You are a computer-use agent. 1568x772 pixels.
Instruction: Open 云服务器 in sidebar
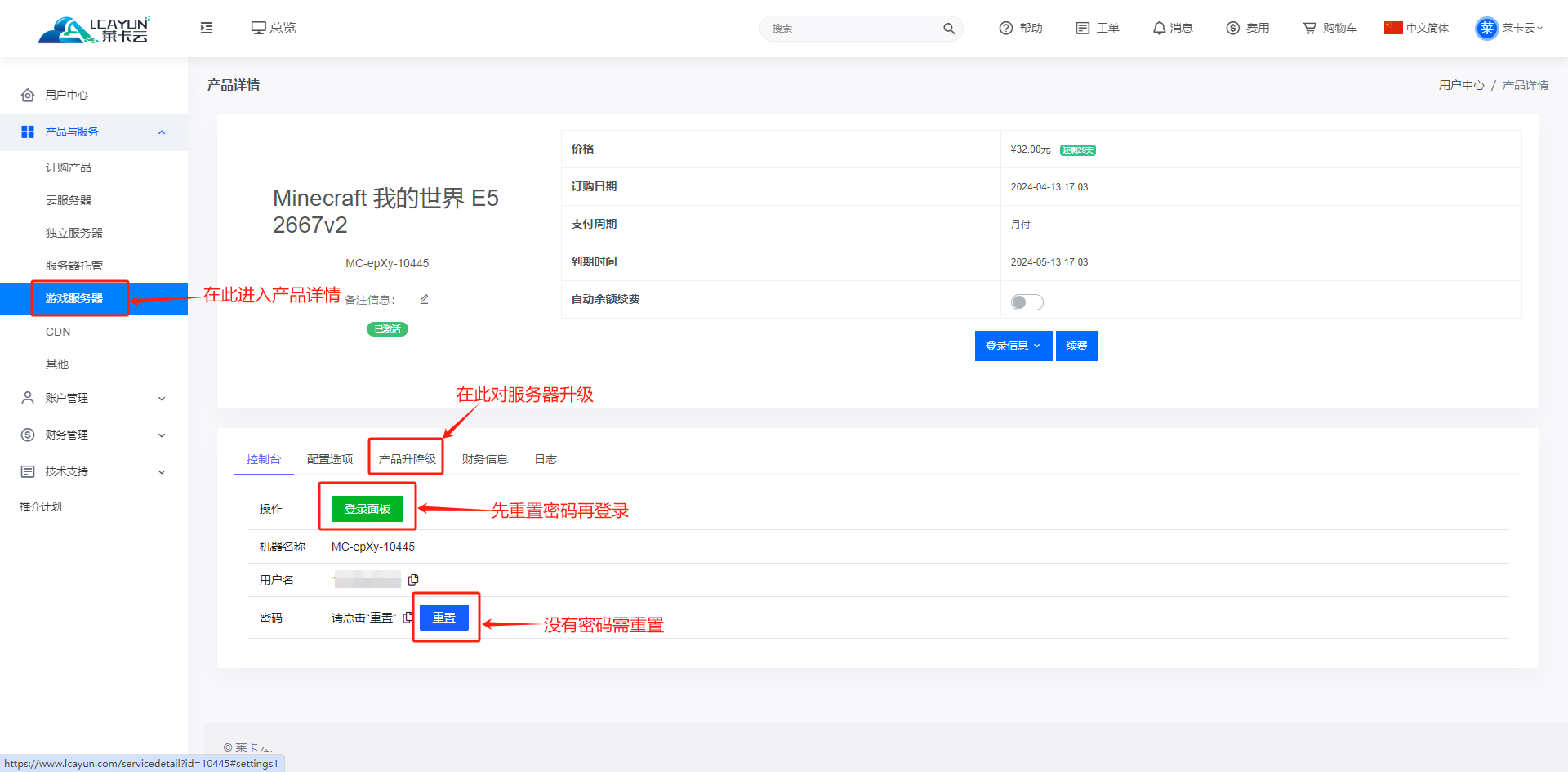click(69, 200)
